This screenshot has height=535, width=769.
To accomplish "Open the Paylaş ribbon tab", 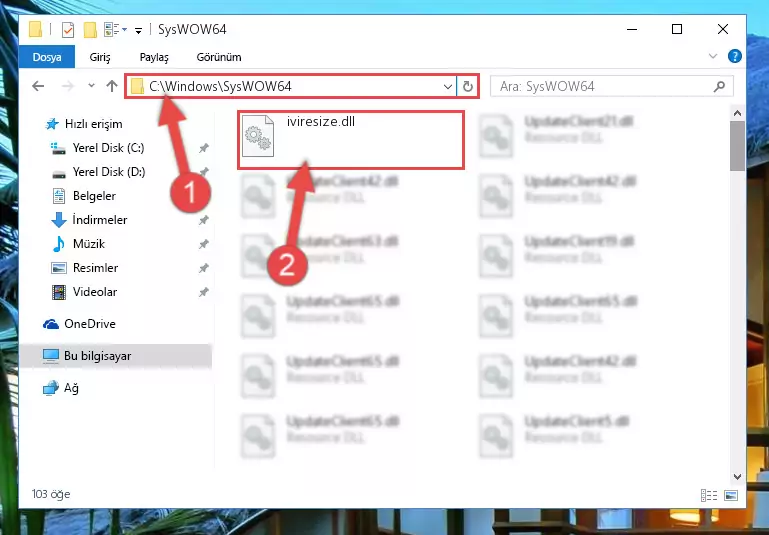I will pyautogui.click(x=154, y=57).
